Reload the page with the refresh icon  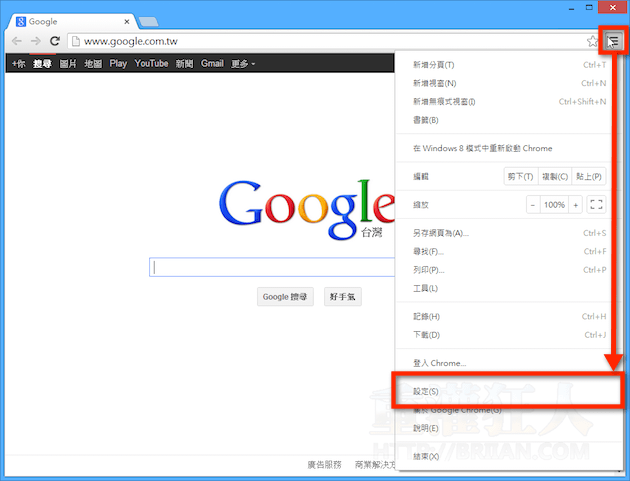[56, 41]
